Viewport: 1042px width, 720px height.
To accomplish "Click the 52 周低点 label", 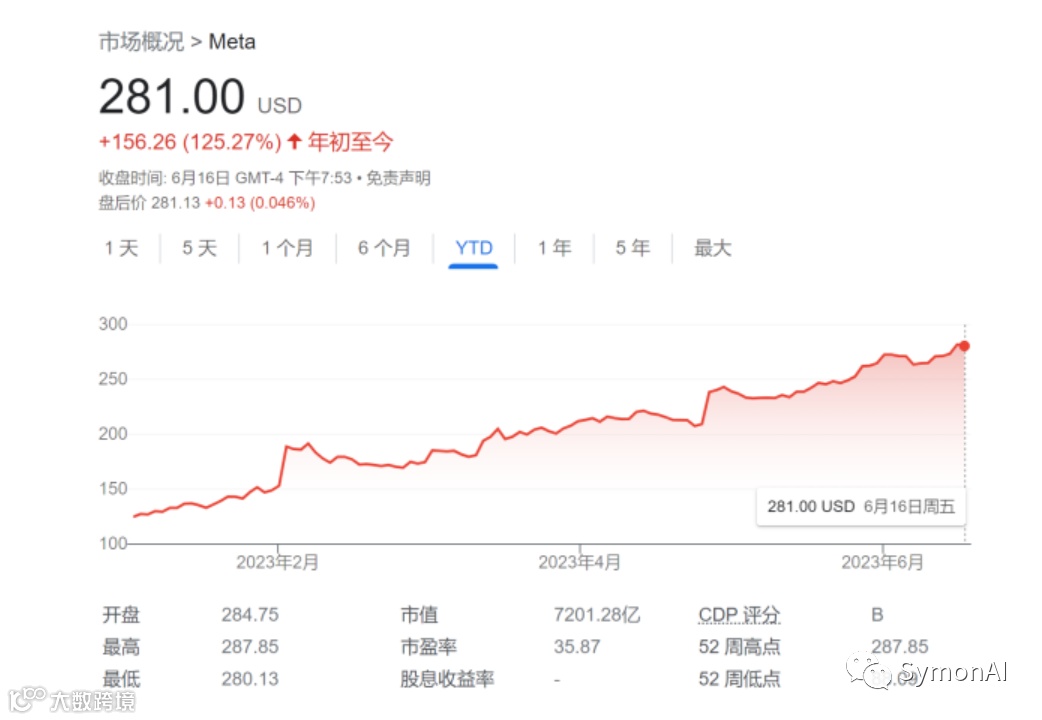I will click(x=739, y=679).
